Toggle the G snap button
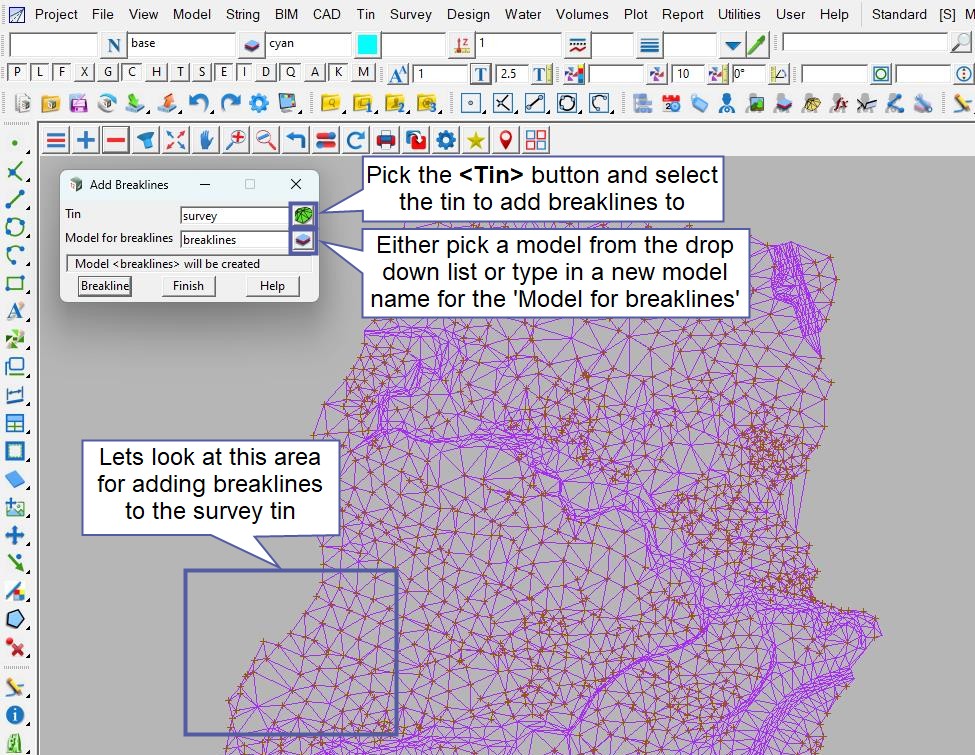This screenshot has width=975, height=755. point(107,72)
